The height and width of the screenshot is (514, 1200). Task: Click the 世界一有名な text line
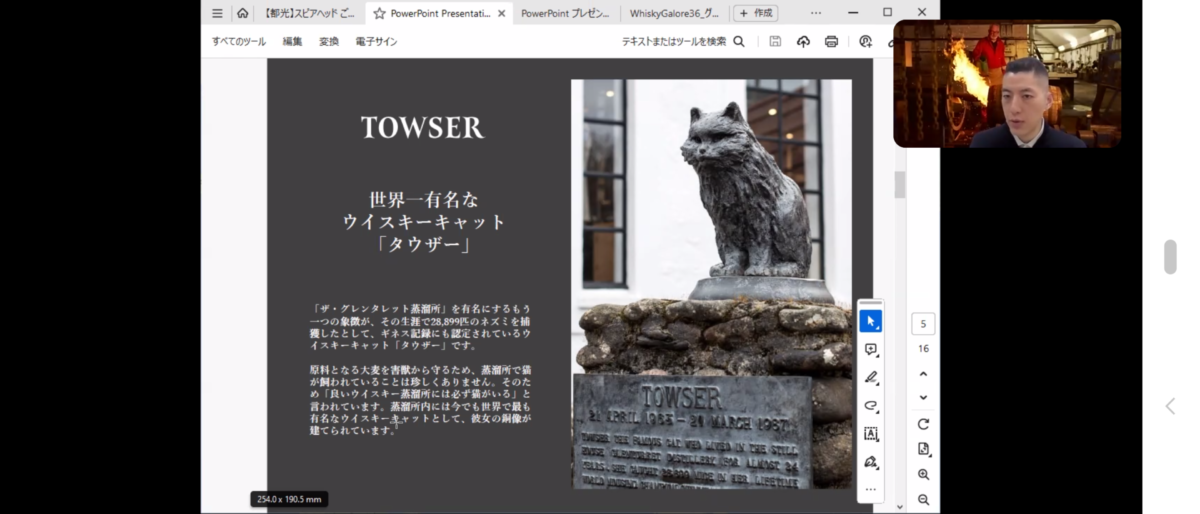[424, 199]
